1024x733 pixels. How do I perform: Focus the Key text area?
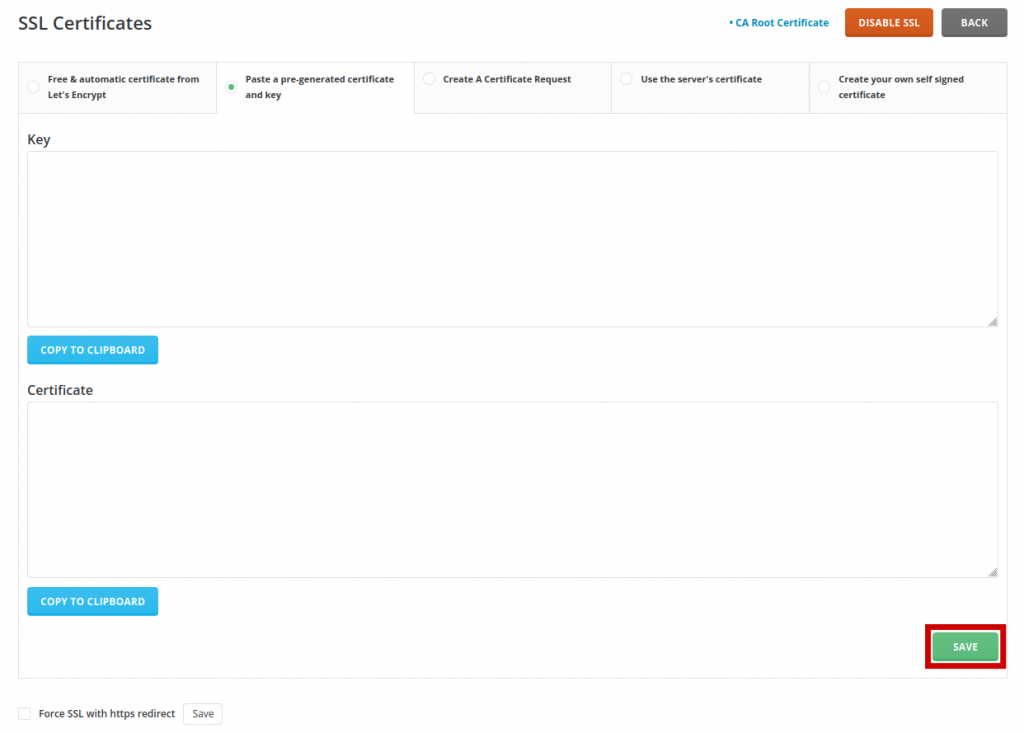pos(512,239)
